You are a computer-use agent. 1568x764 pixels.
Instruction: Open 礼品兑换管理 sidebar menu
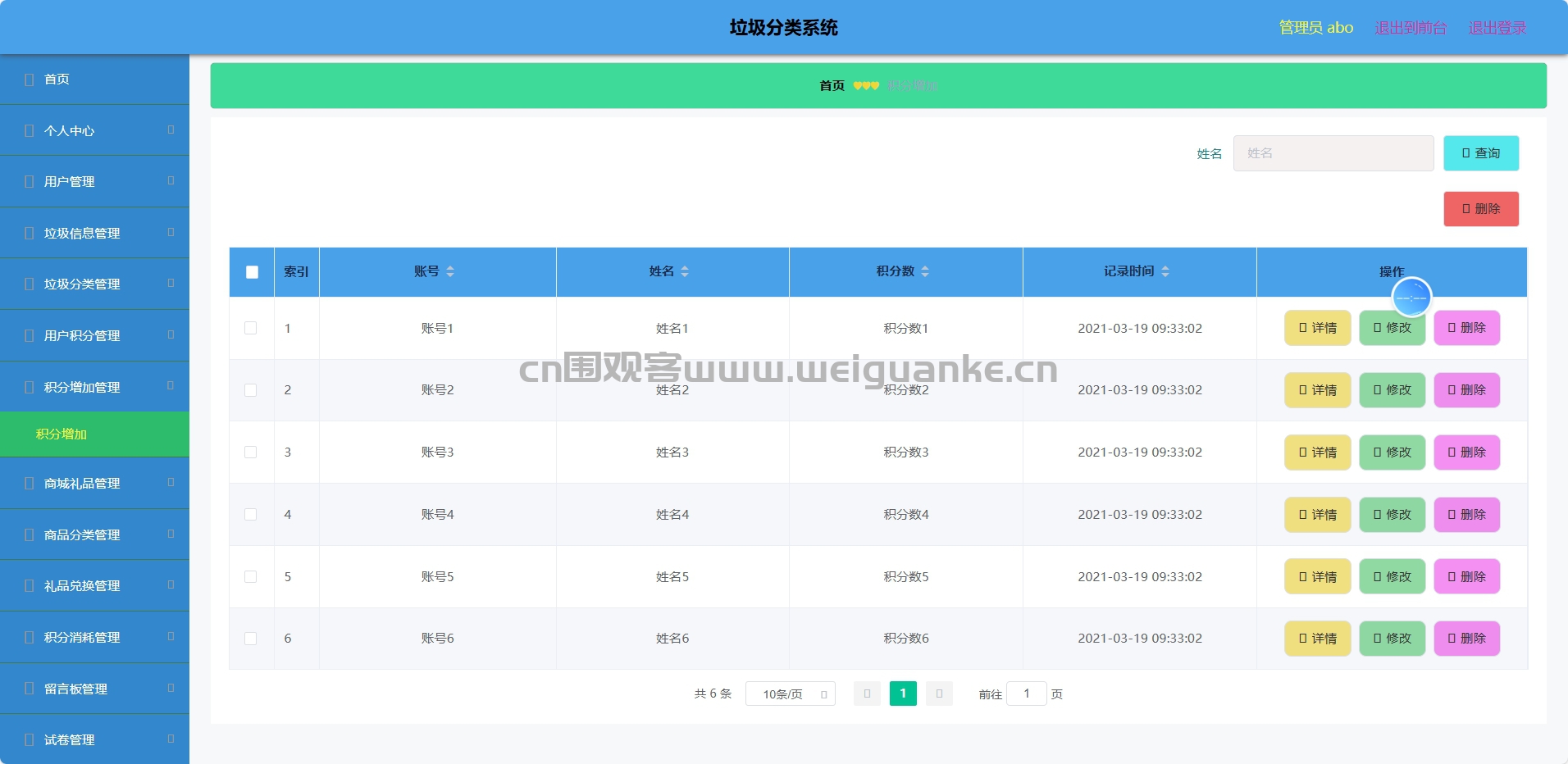(x=94, y=585)
